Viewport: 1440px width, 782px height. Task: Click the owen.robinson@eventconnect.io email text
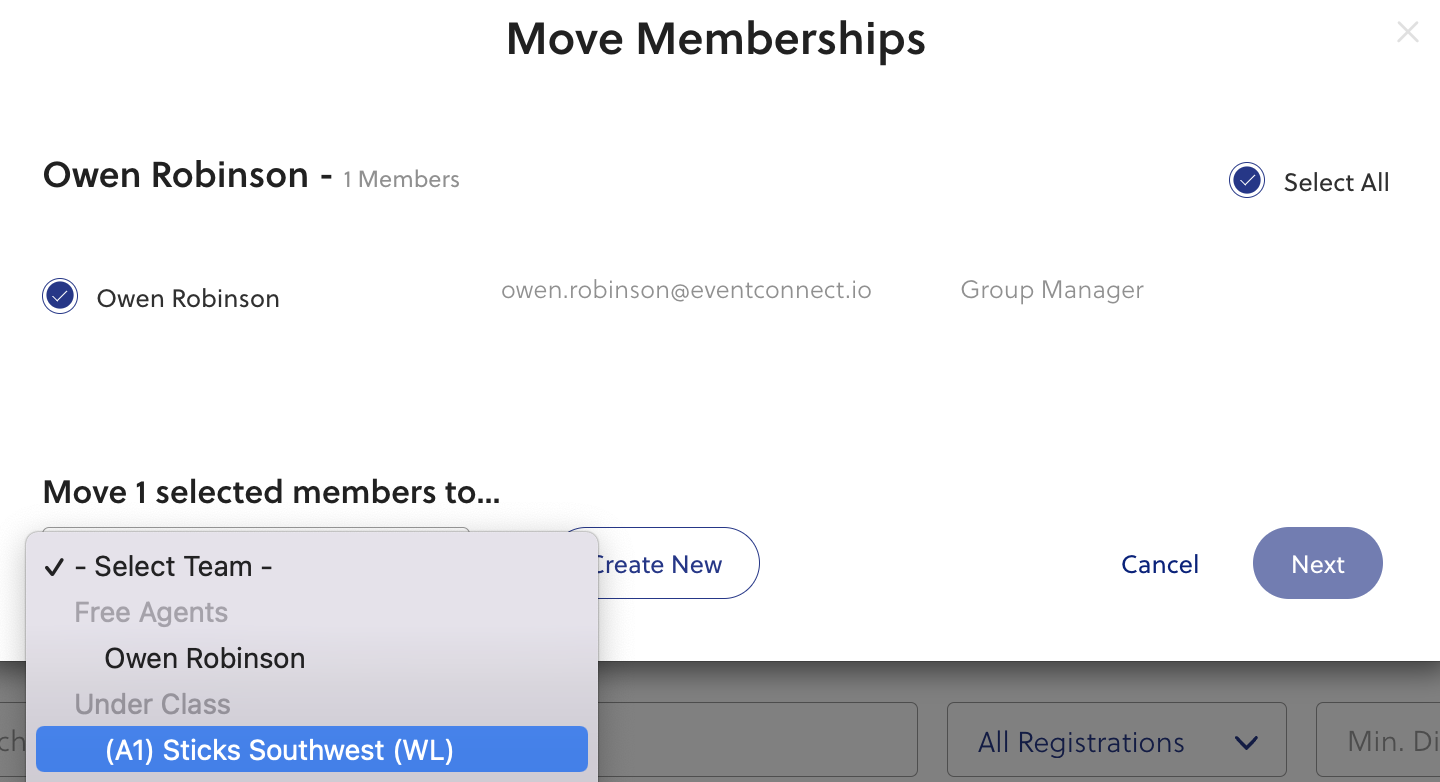coord(686,290)
